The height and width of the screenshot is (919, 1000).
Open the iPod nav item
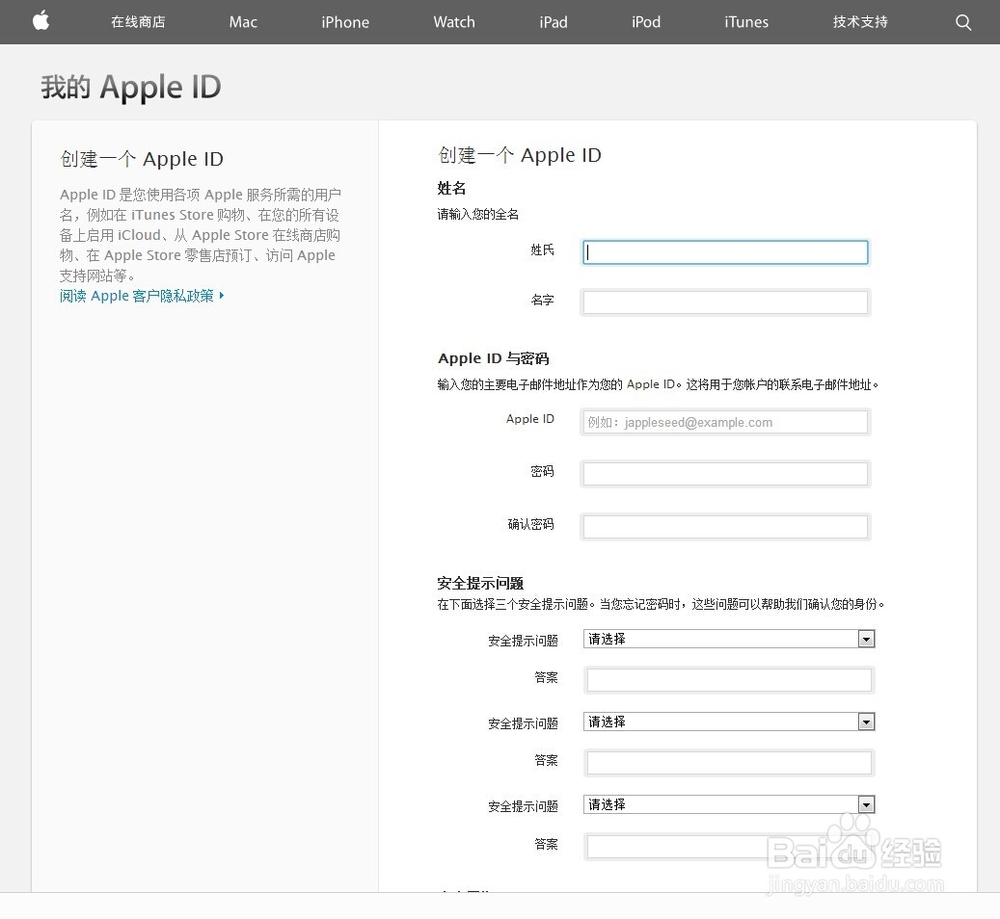pos(646,22)
